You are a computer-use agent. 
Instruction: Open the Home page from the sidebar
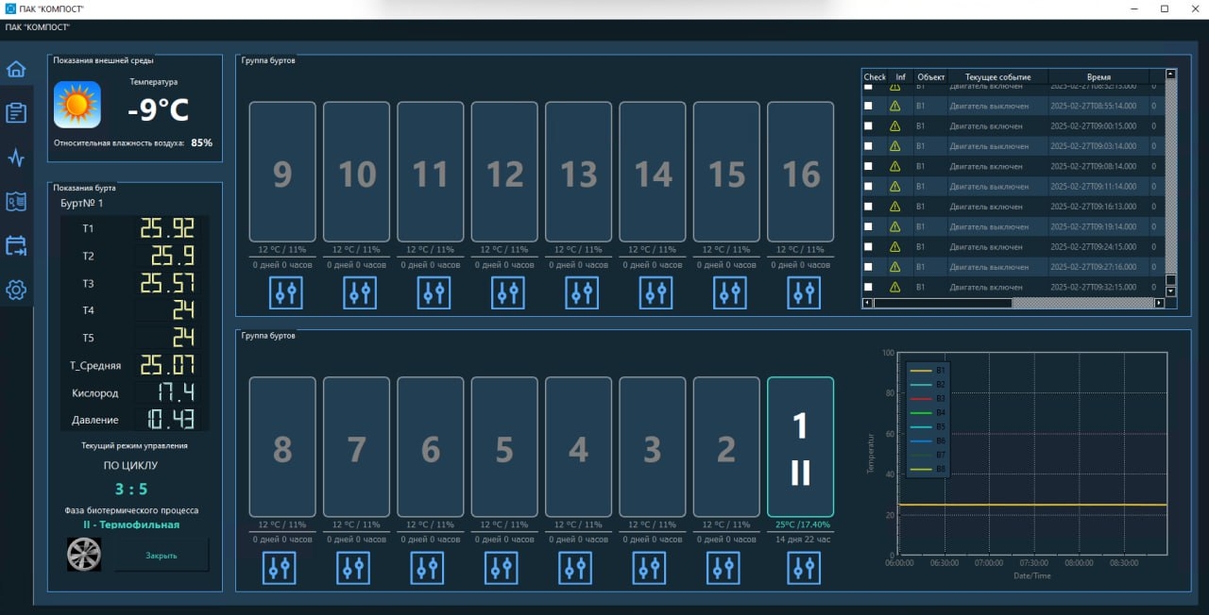tap(16, 69)
